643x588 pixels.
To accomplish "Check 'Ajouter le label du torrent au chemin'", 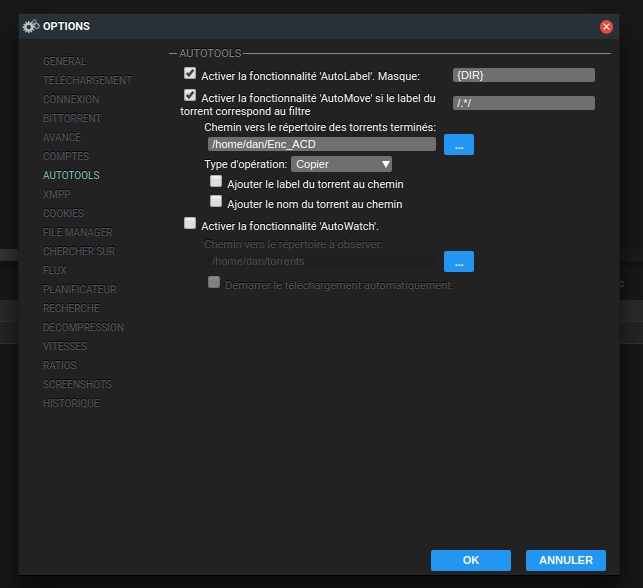I will coord(216,181).
